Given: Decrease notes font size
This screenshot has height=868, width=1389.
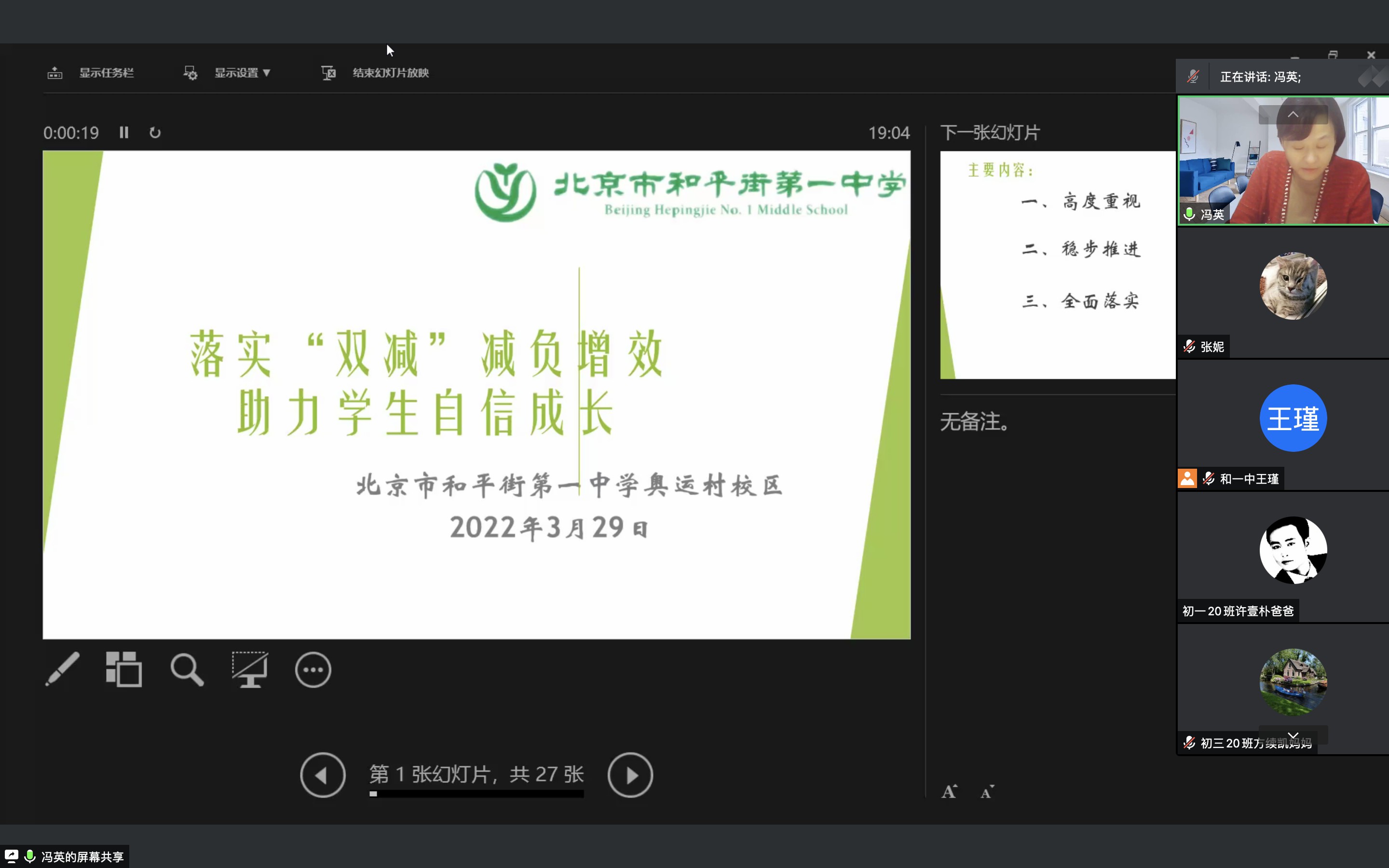Looking at the screenshot, I should coord(987,792).
